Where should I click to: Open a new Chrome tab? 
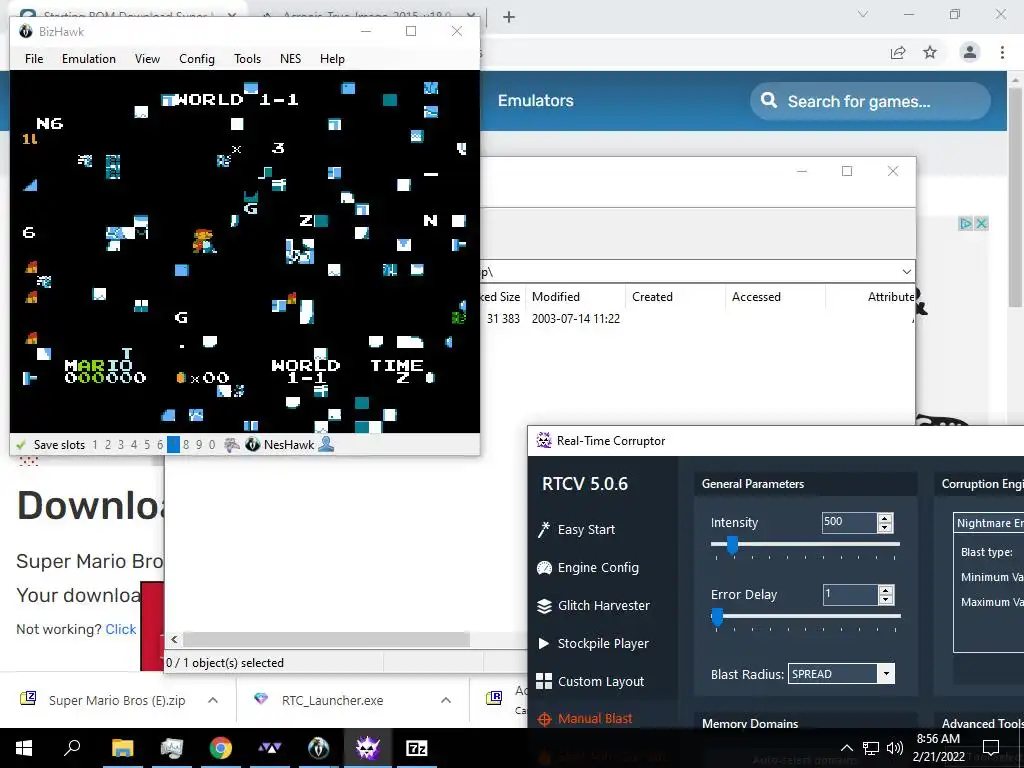509,17
